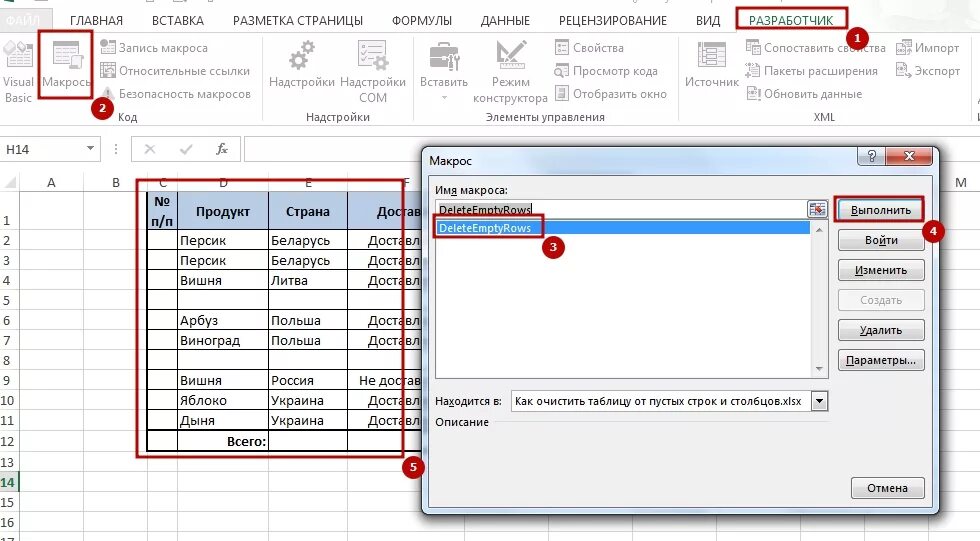Select column M header
980x541 pixels.
tap(961, 182)
